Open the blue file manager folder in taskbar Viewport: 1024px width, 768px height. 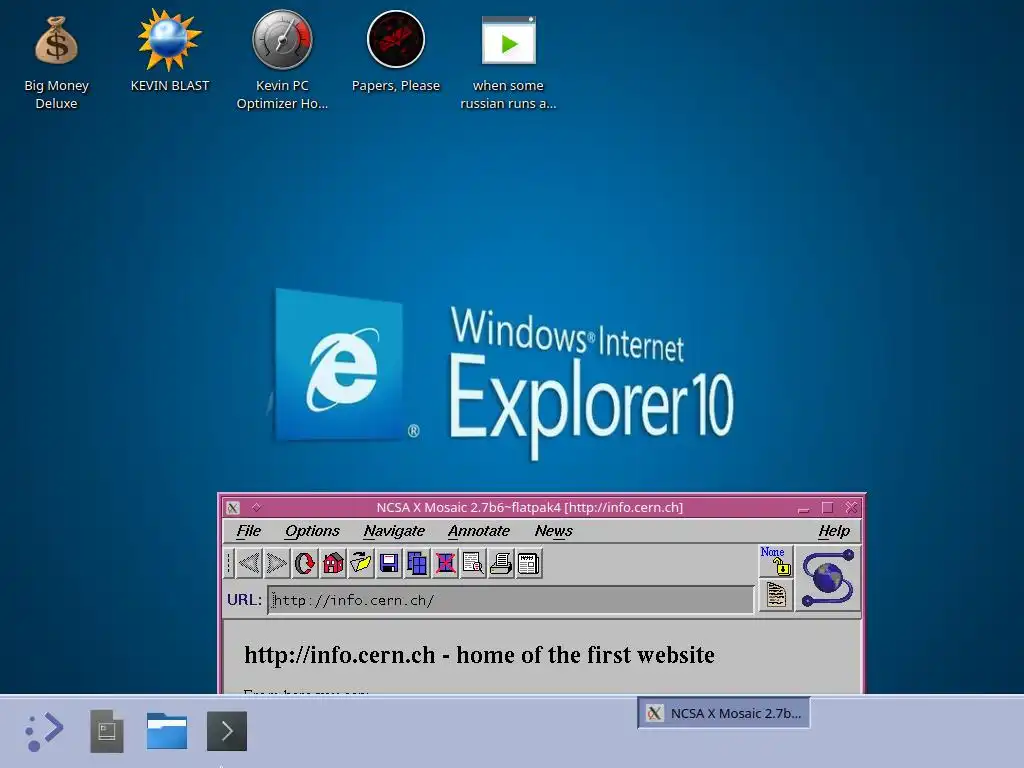[167, 731]
